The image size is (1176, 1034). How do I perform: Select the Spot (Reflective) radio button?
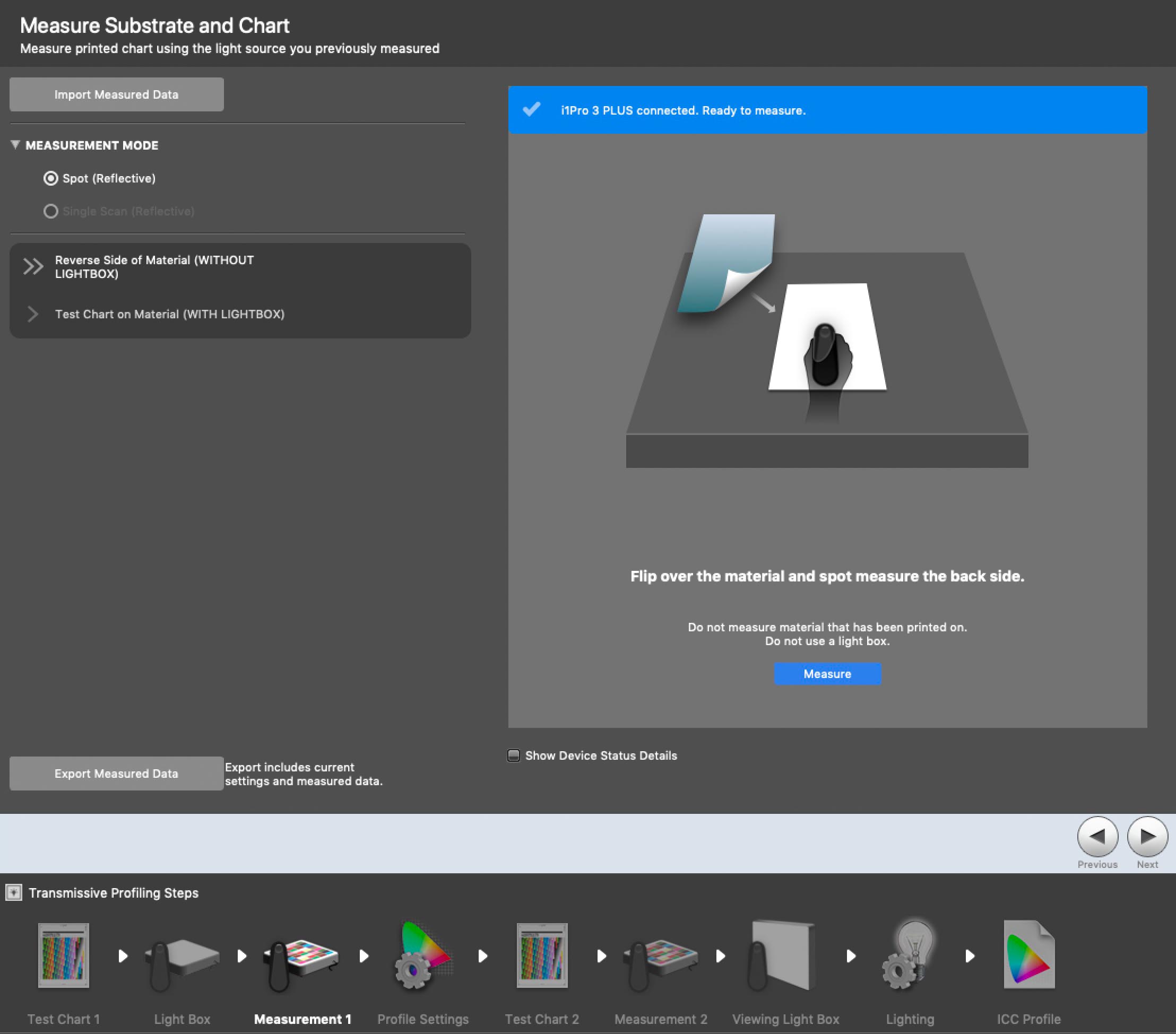tap(50, 178)
